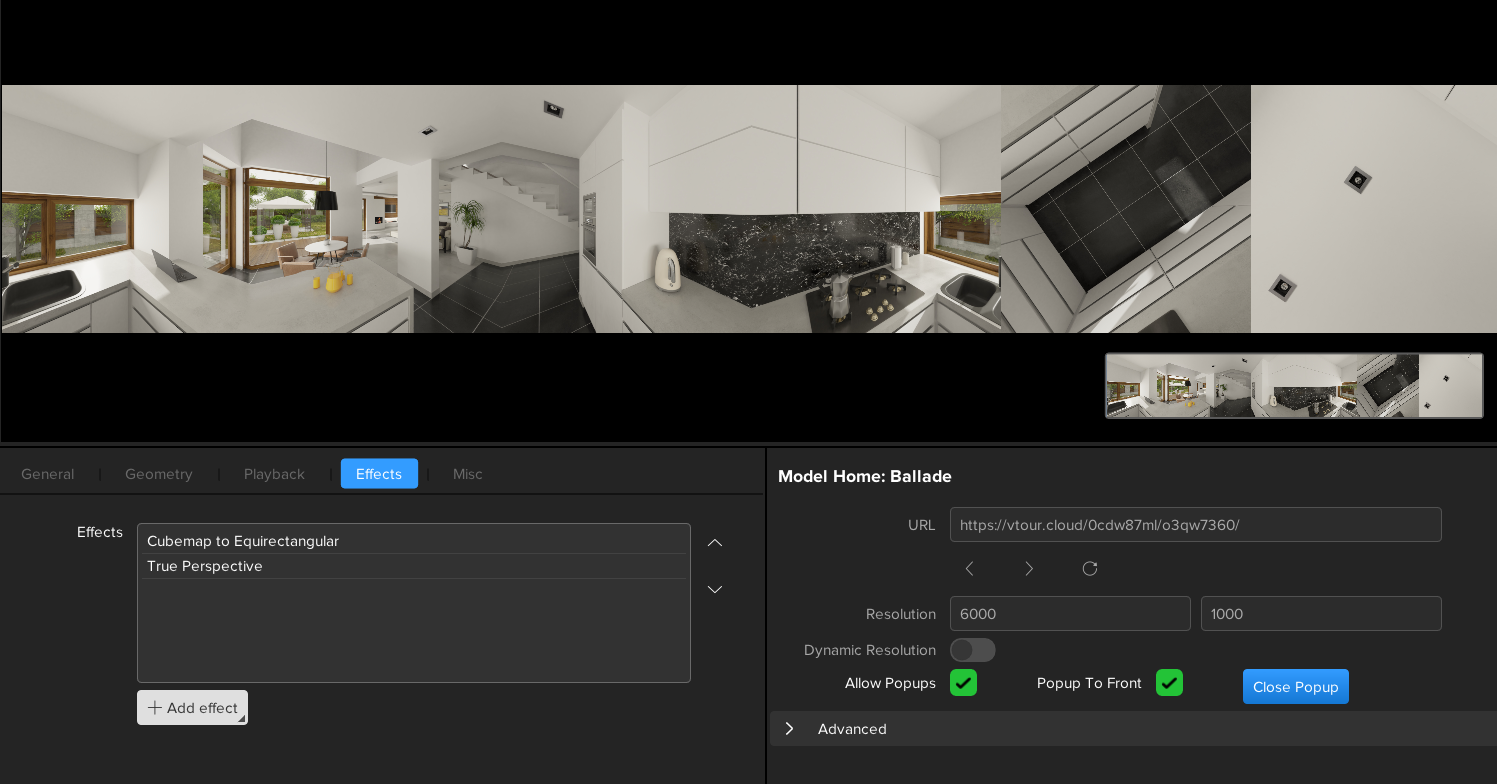This screenshot has height=784, width=1497.
Task: Uncheck the Allow Popups checkbox
Action: point(963,683)
